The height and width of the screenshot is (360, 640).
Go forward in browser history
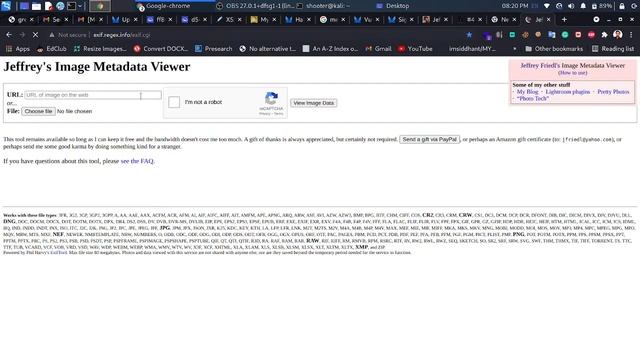pyautogui.click(x=22, y=35)
